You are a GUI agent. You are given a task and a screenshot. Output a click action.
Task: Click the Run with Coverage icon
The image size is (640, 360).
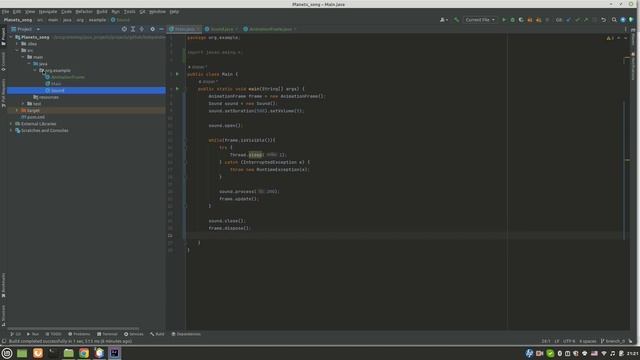521,20
